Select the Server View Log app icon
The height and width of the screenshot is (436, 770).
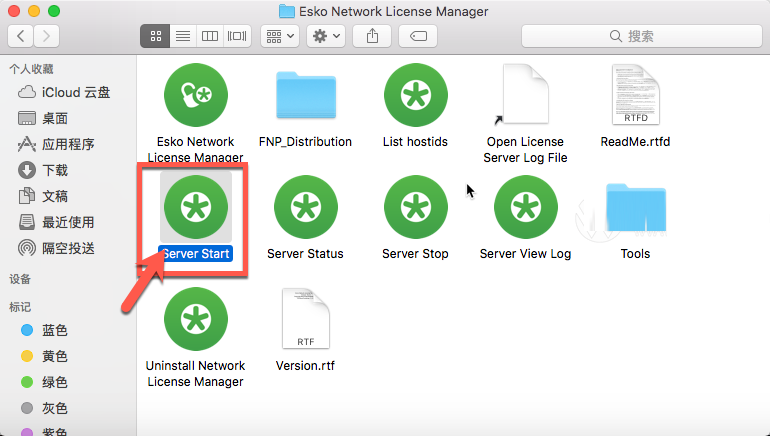[525, 207]
